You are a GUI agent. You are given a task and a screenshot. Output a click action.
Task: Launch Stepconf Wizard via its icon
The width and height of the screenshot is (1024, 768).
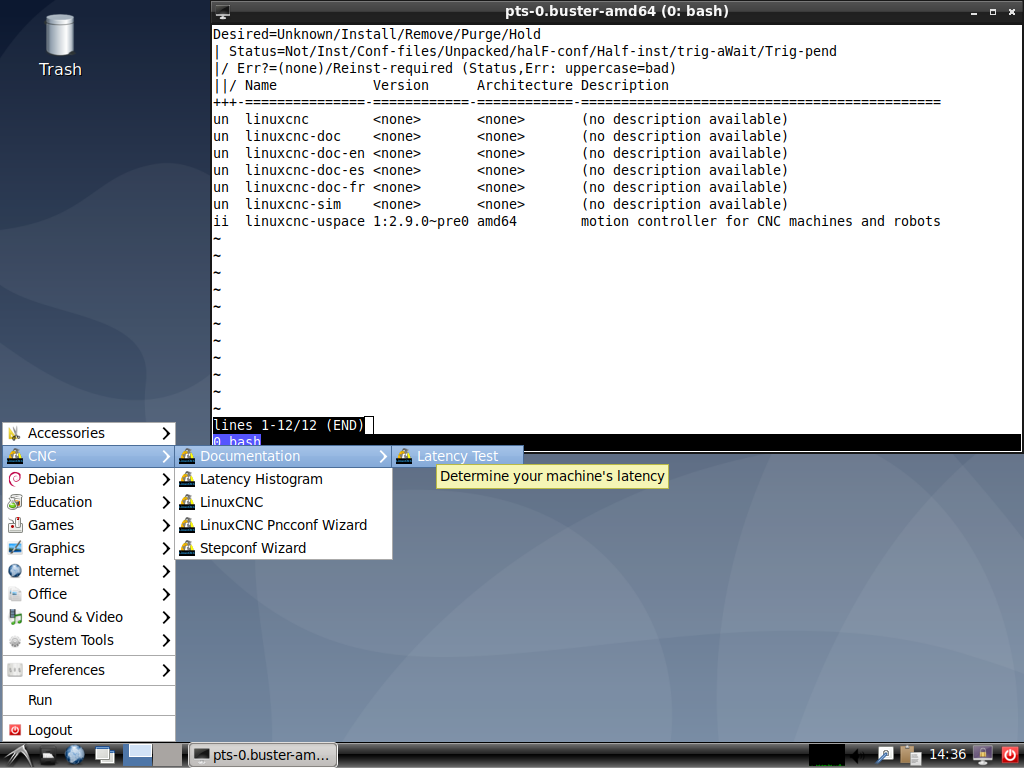coord(189,548)
